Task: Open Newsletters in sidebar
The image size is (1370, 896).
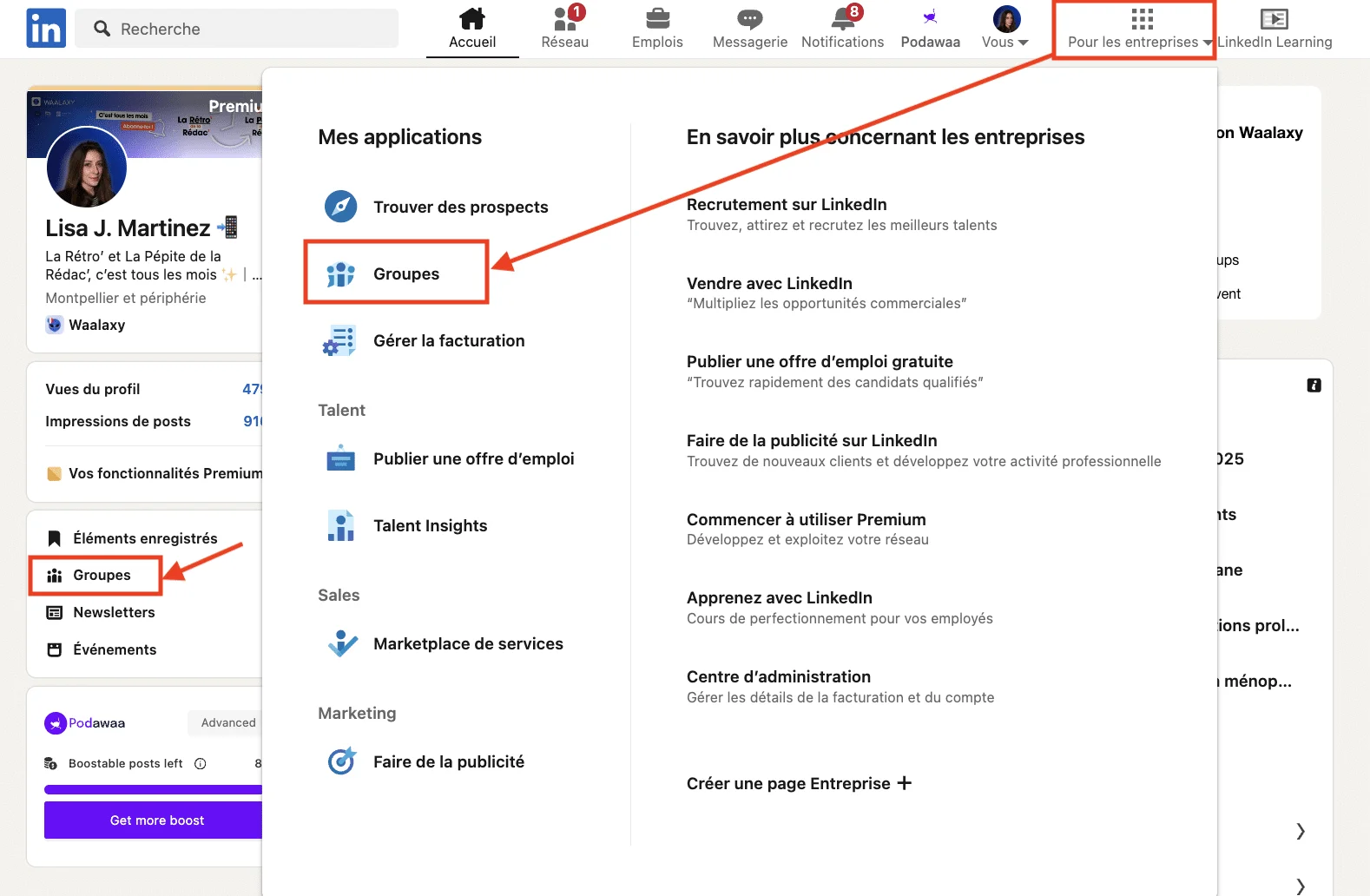Action: pos(114,612)
